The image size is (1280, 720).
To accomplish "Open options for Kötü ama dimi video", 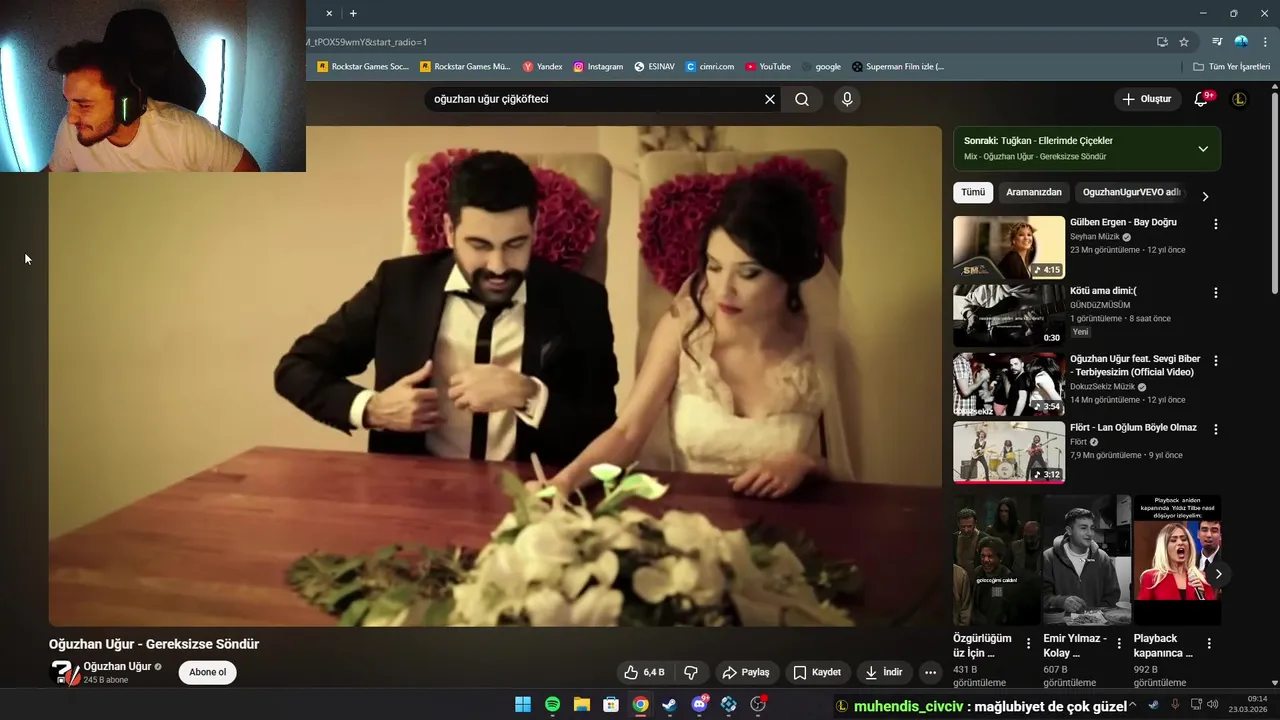I will [x=1216, y=293].
